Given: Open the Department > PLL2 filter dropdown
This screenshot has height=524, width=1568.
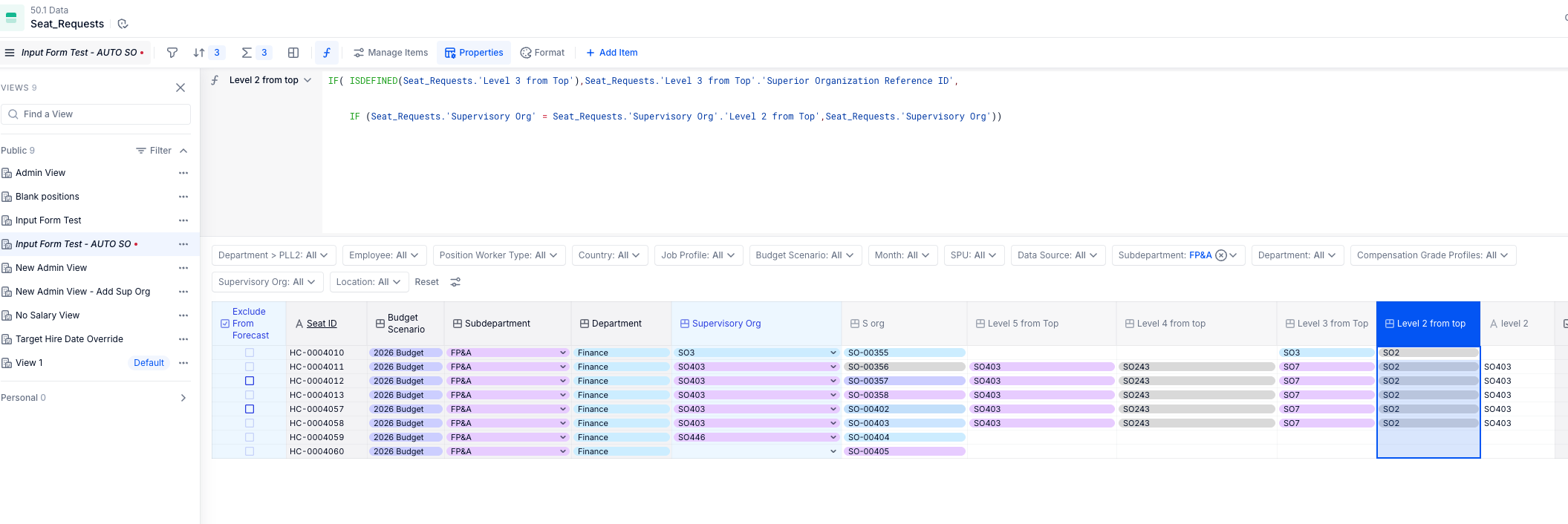Looking at the screenshot, I should click(x=274, y=255).
